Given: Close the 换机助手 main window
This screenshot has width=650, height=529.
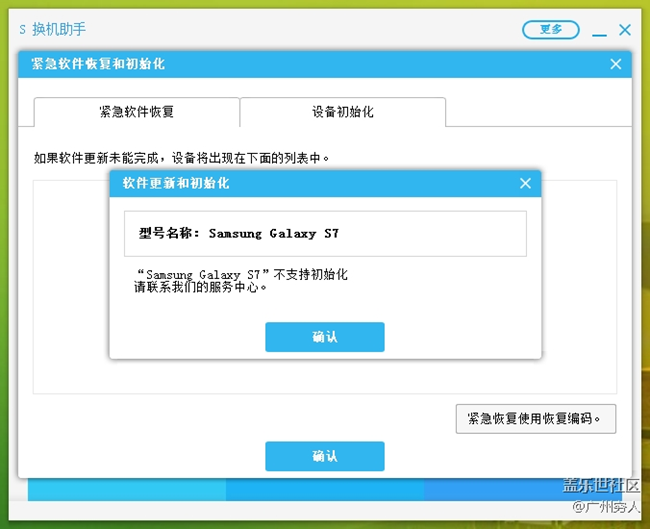Looking at the screenshot, I should (625, 30).
